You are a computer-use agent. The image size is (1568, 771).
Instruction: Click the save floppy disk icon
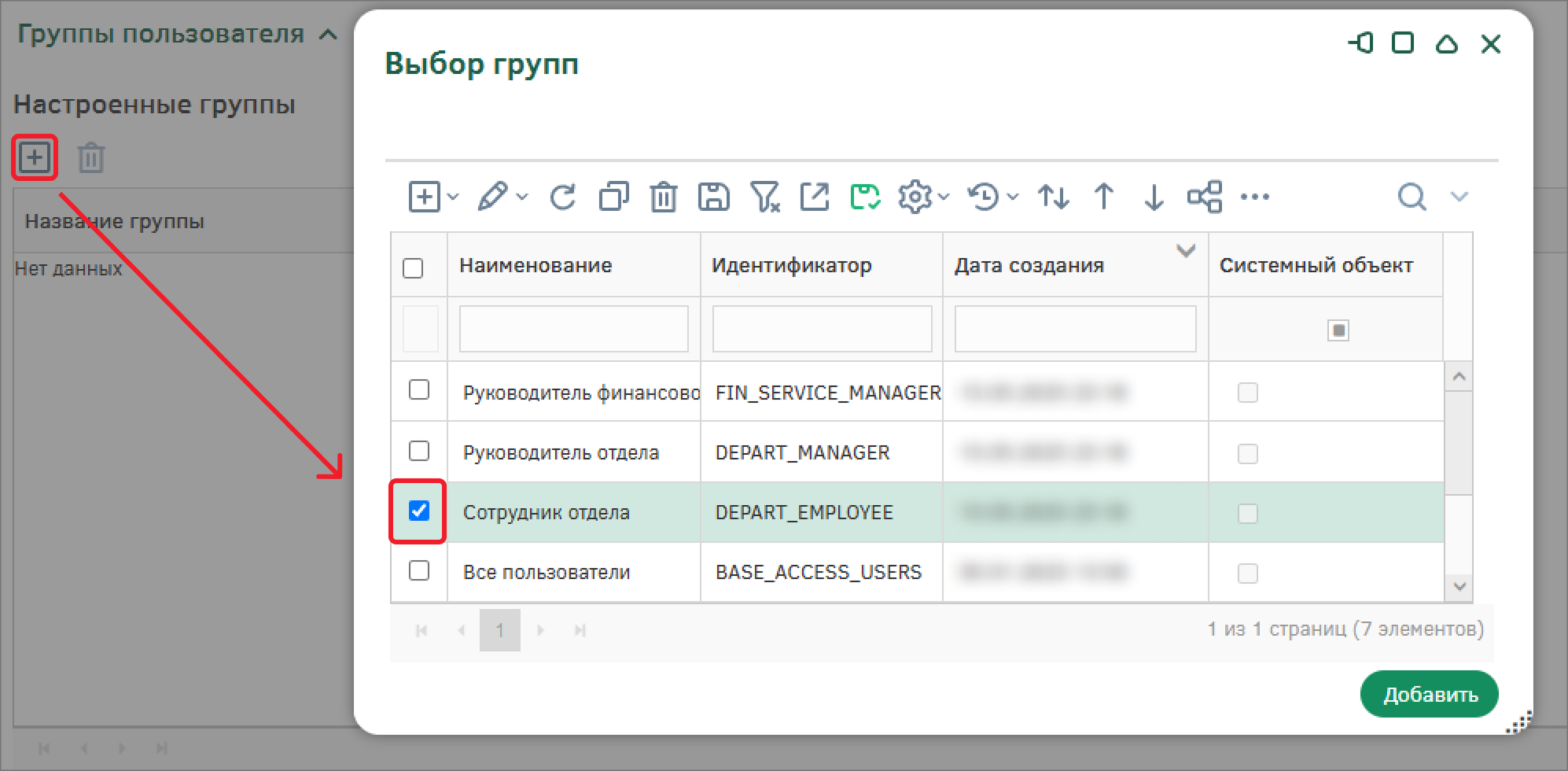[x=713, y=197]
